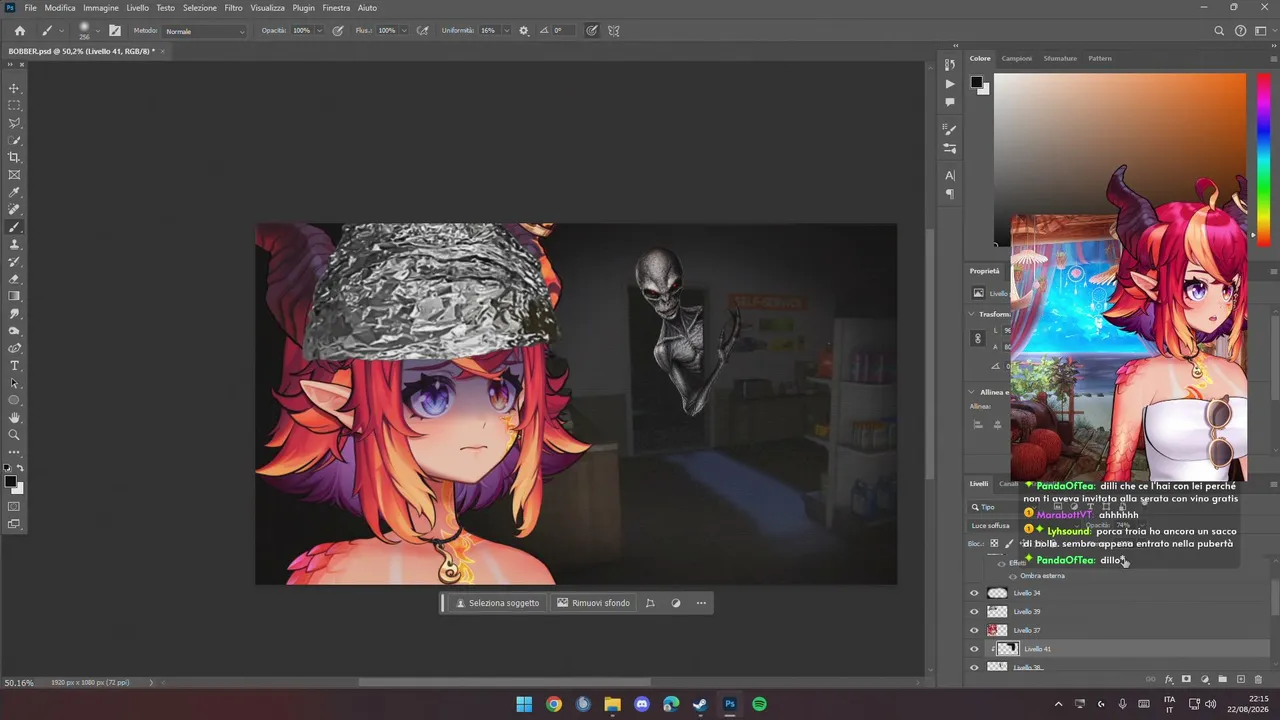Image resolution: width=1280 pixels, height=720 pixels.
Task: Select the Move tool
Action: point(14,89)
